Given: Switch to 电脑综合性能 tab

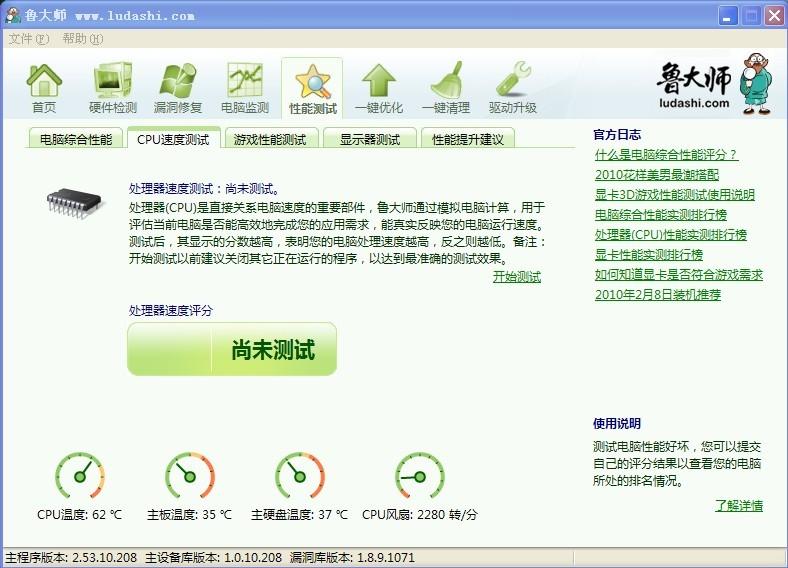Looking at the screenshot, I should (76, 139).
